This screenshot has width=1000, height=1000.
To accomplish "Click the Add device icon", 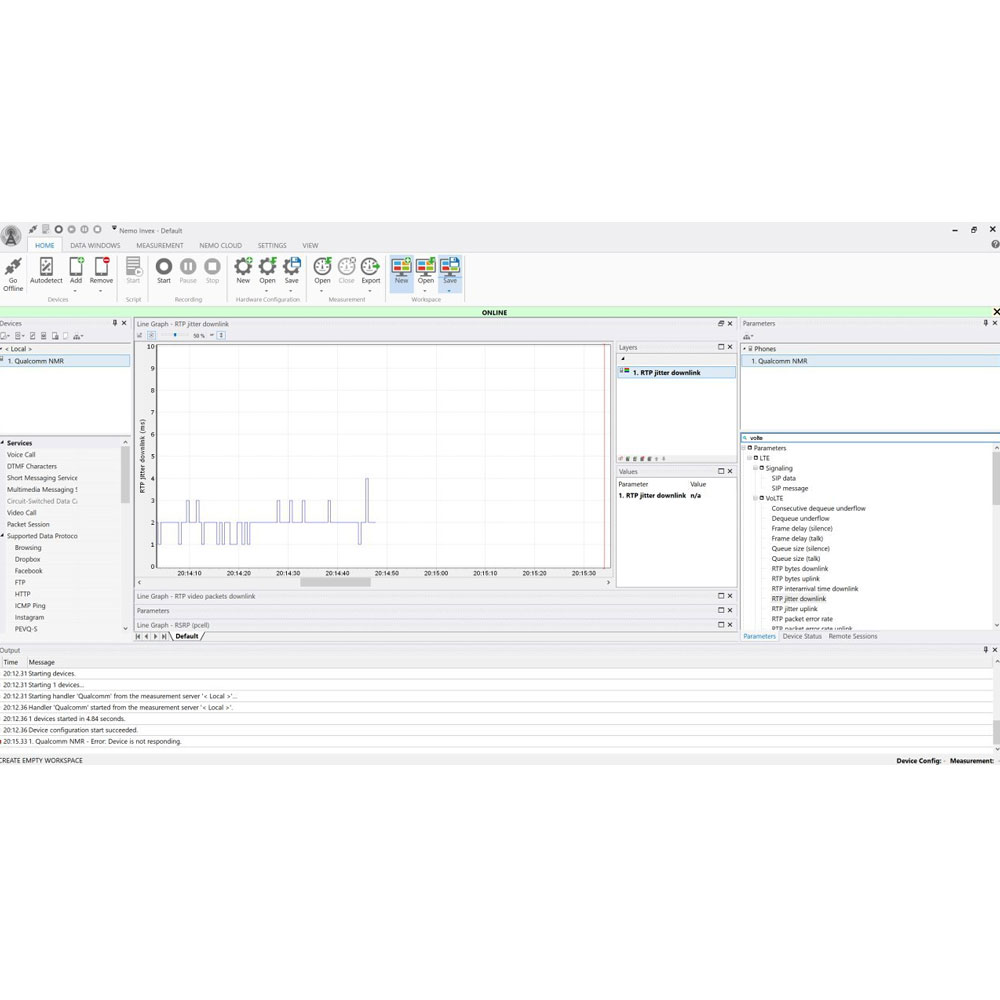I will [x=76, y=266].
